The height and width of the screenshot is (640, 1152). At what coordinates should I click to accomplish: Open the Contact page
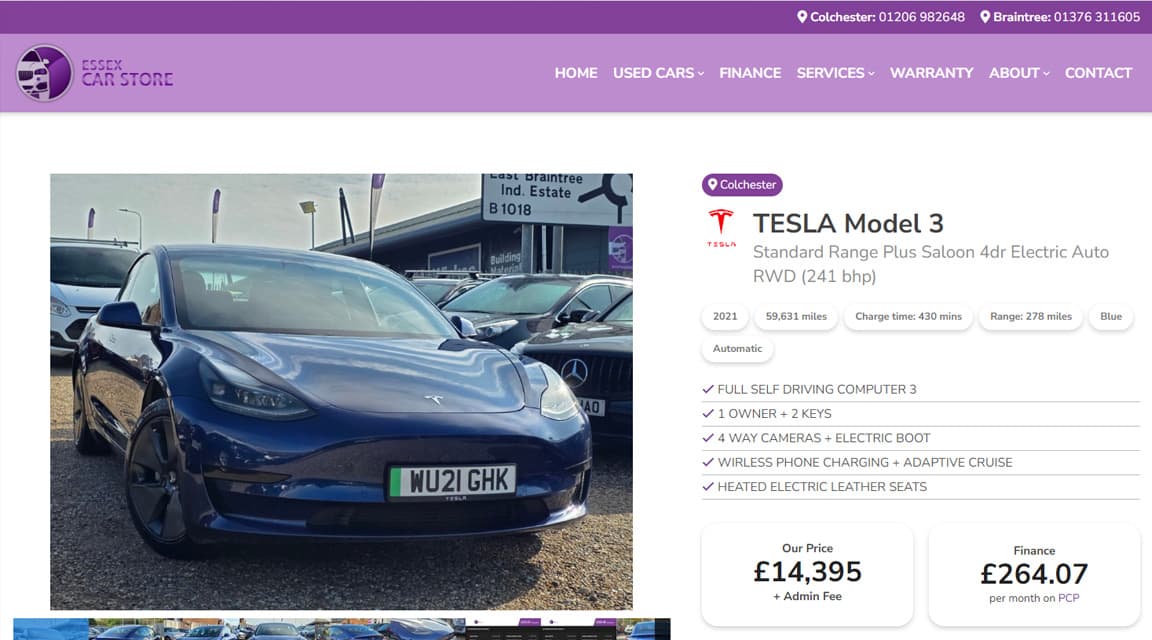pos(1098,73)
